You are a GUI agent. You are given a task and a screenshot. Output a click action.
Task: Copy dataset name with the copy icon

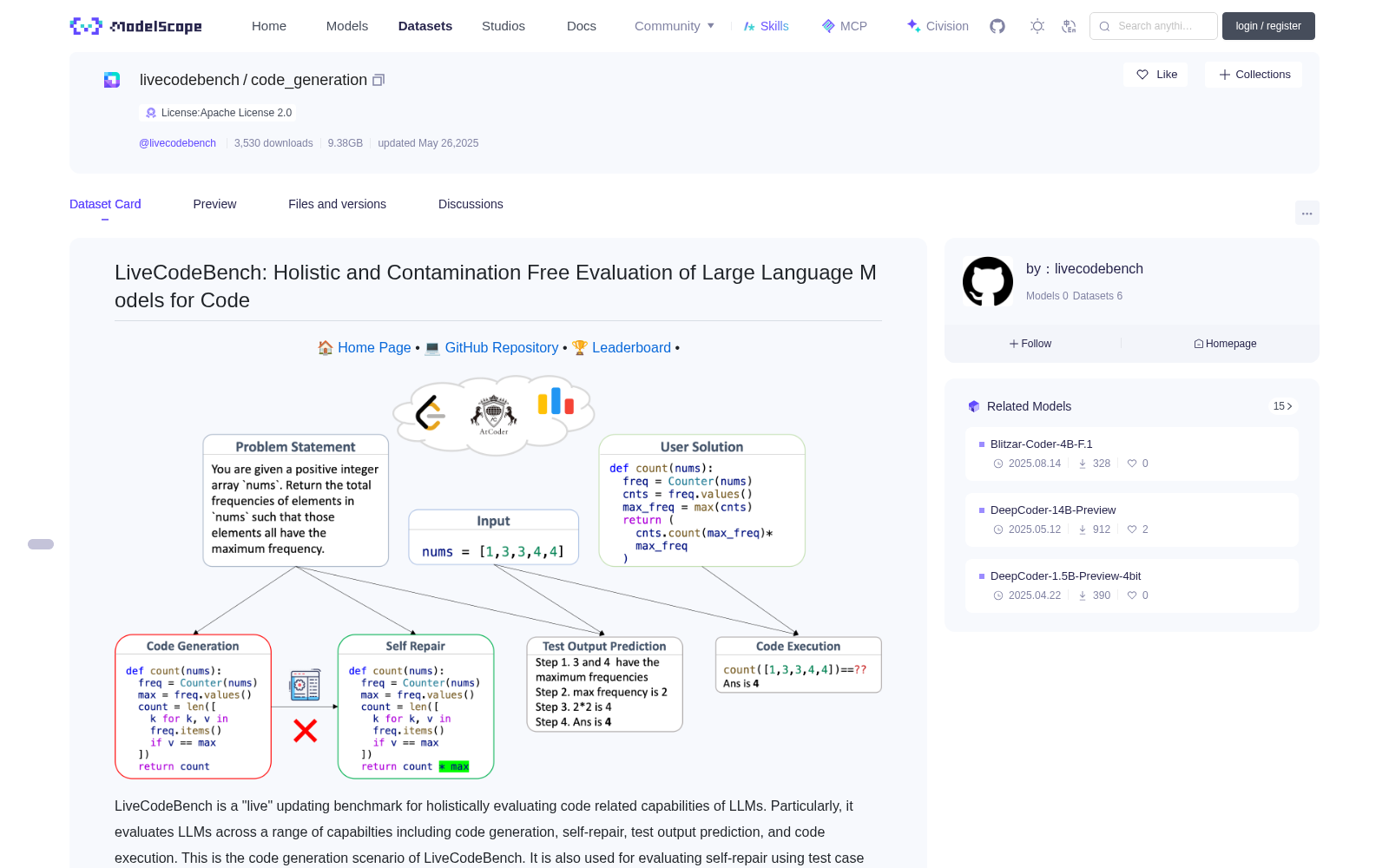point(379,80)
